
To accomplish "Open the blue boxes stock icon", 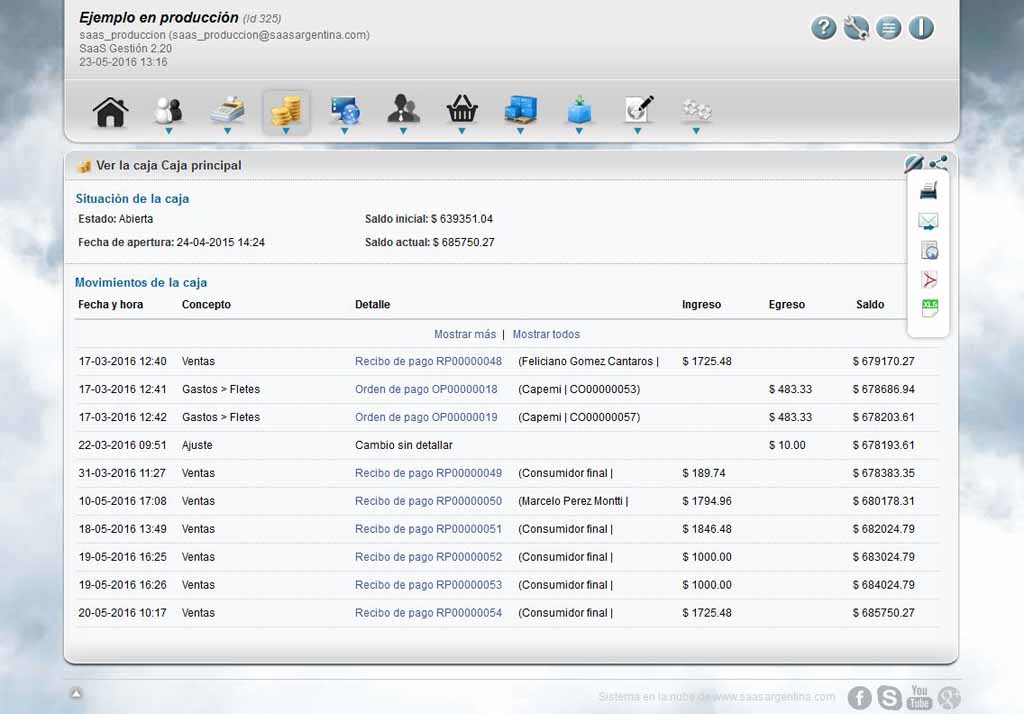I will [520, 110].
